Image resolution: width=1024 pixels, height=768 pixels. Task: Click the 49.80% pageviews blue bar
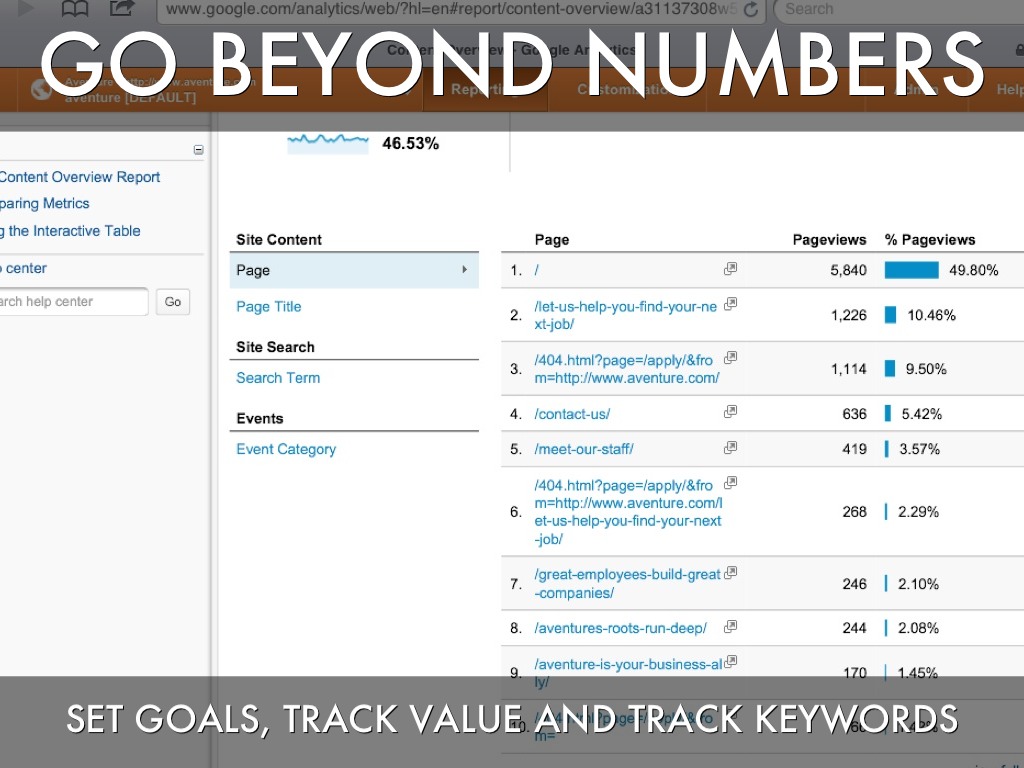pos(911,270)
